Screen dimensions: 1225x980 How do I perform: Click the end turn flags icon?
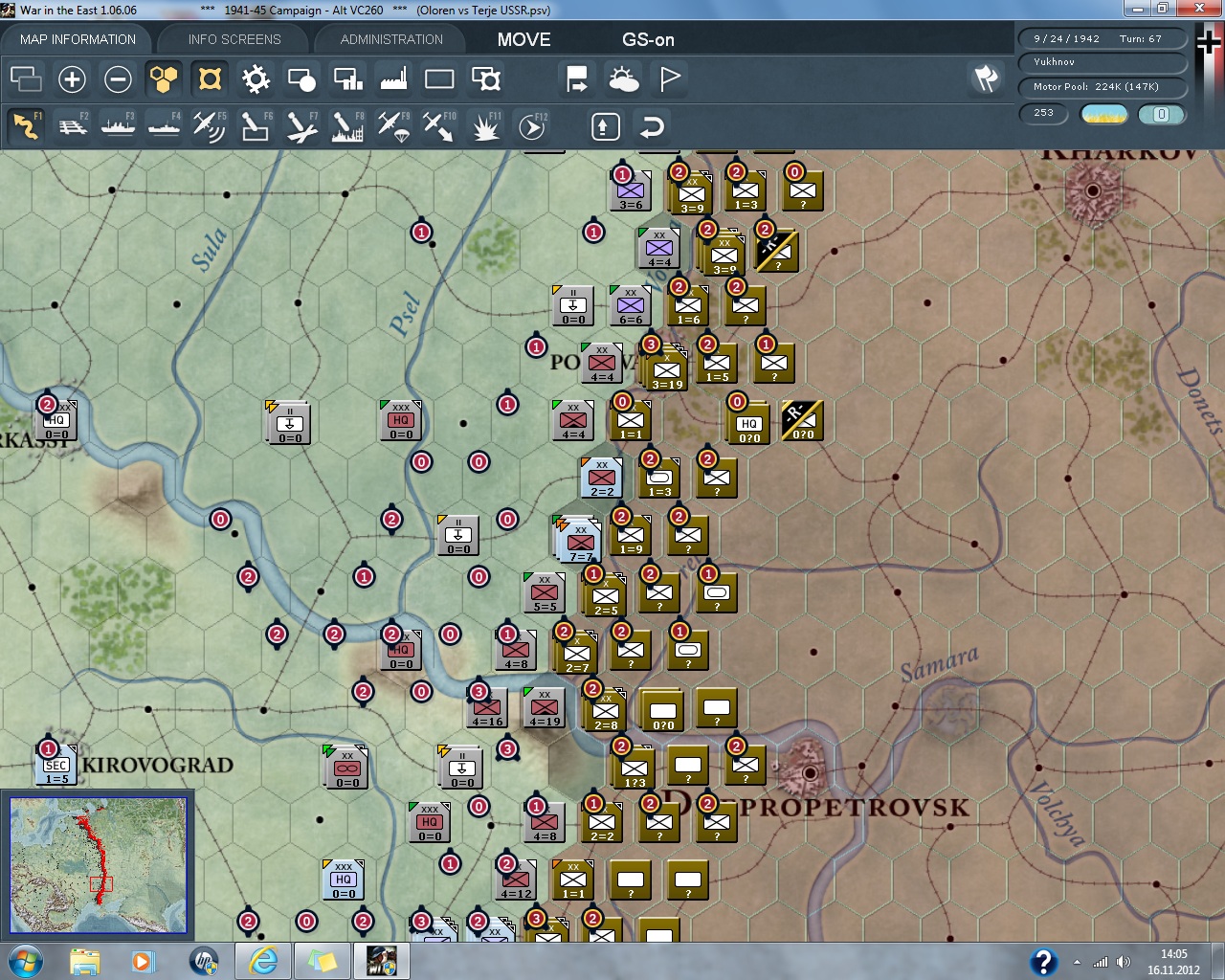986,78
